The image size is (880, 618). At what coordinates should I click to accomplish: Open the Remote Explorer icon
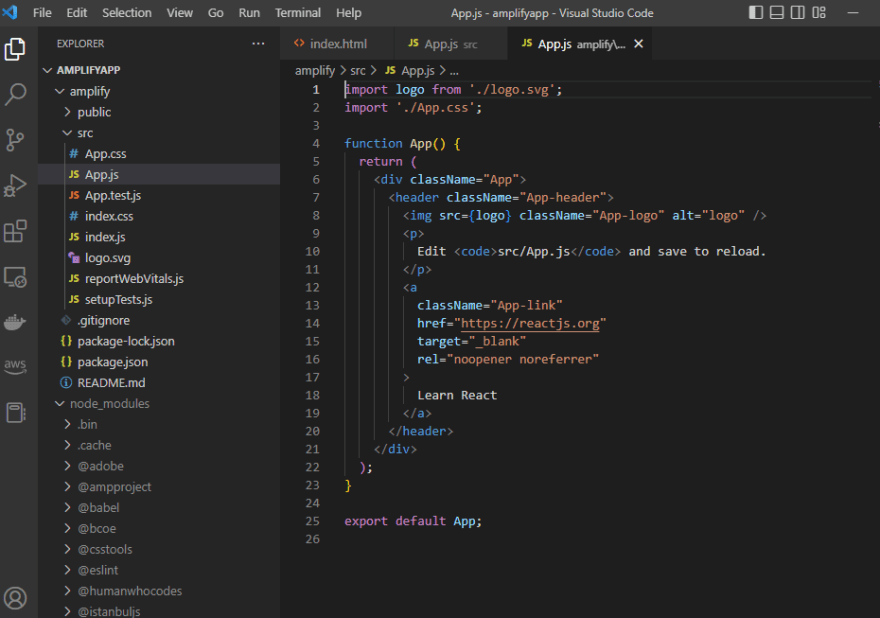(15, 277)
